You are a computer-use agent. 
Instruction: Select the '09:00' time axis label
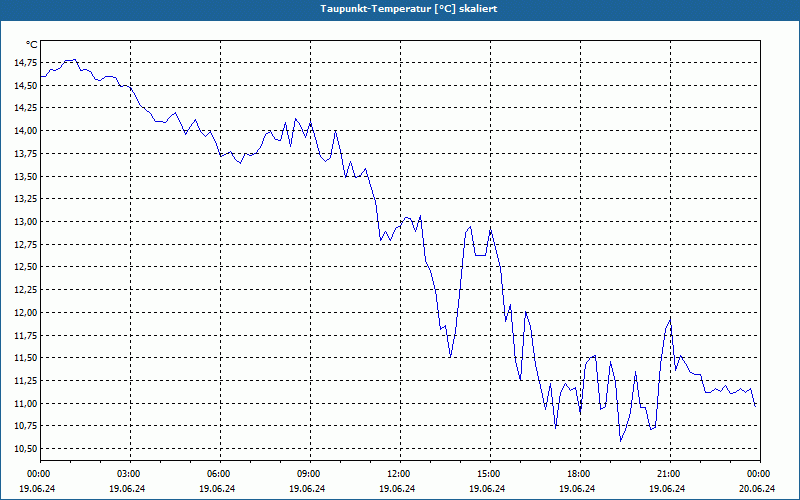pos(310,474)
